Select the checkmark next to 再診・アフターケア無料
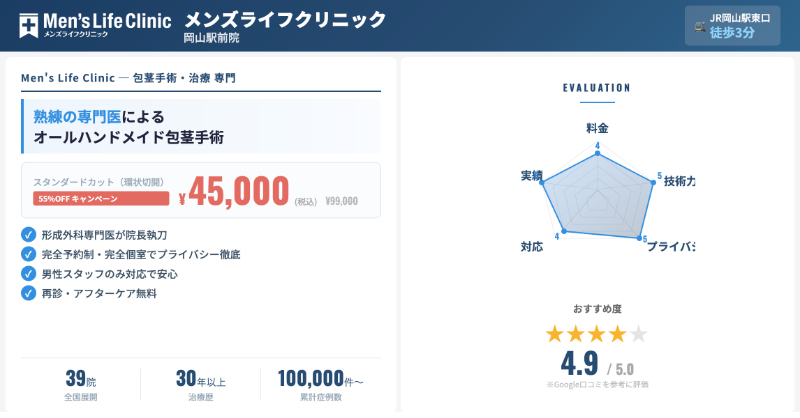Screen dimensions: 800x418 28,293
